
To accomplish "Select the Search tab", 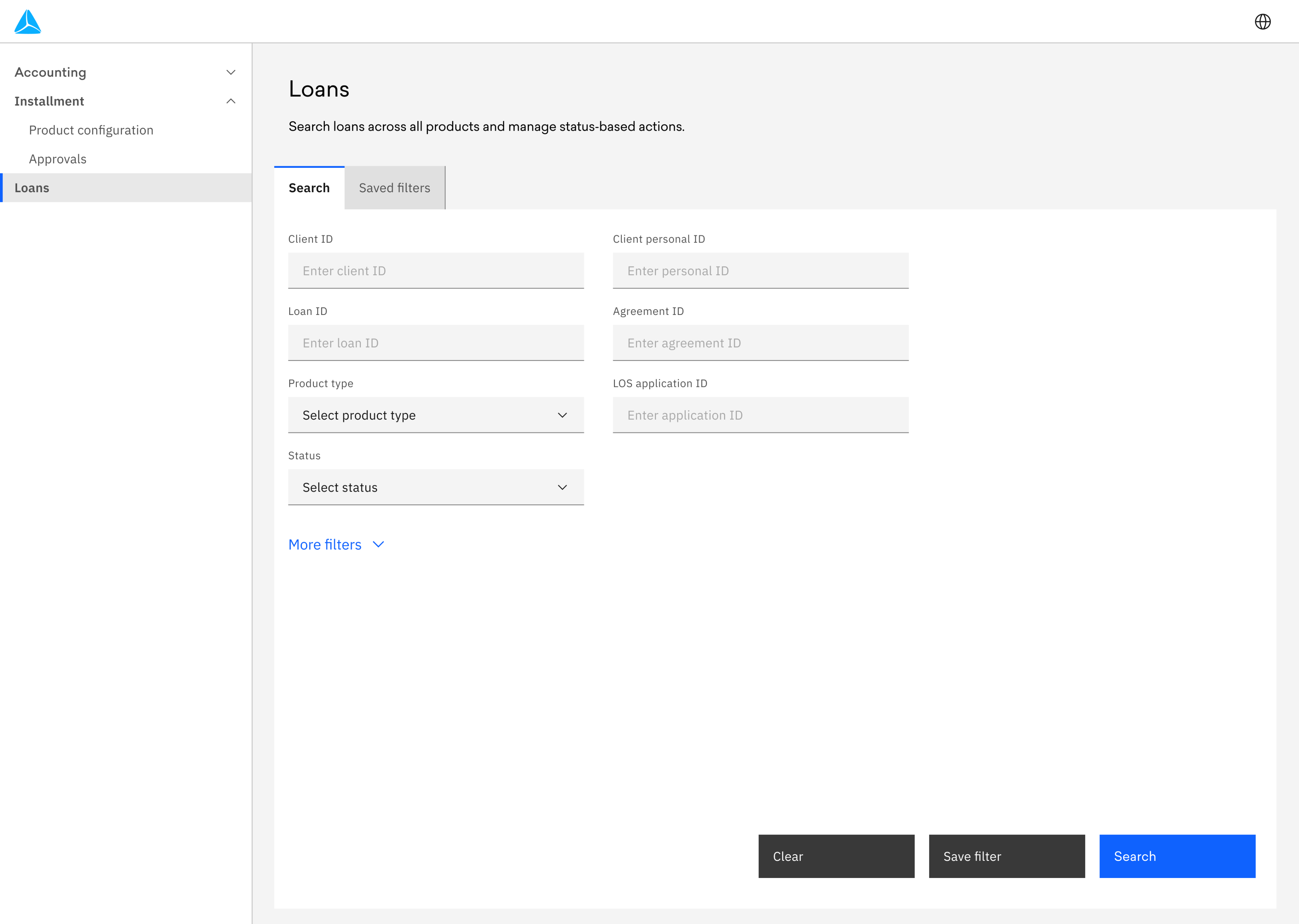I will 309,188.
